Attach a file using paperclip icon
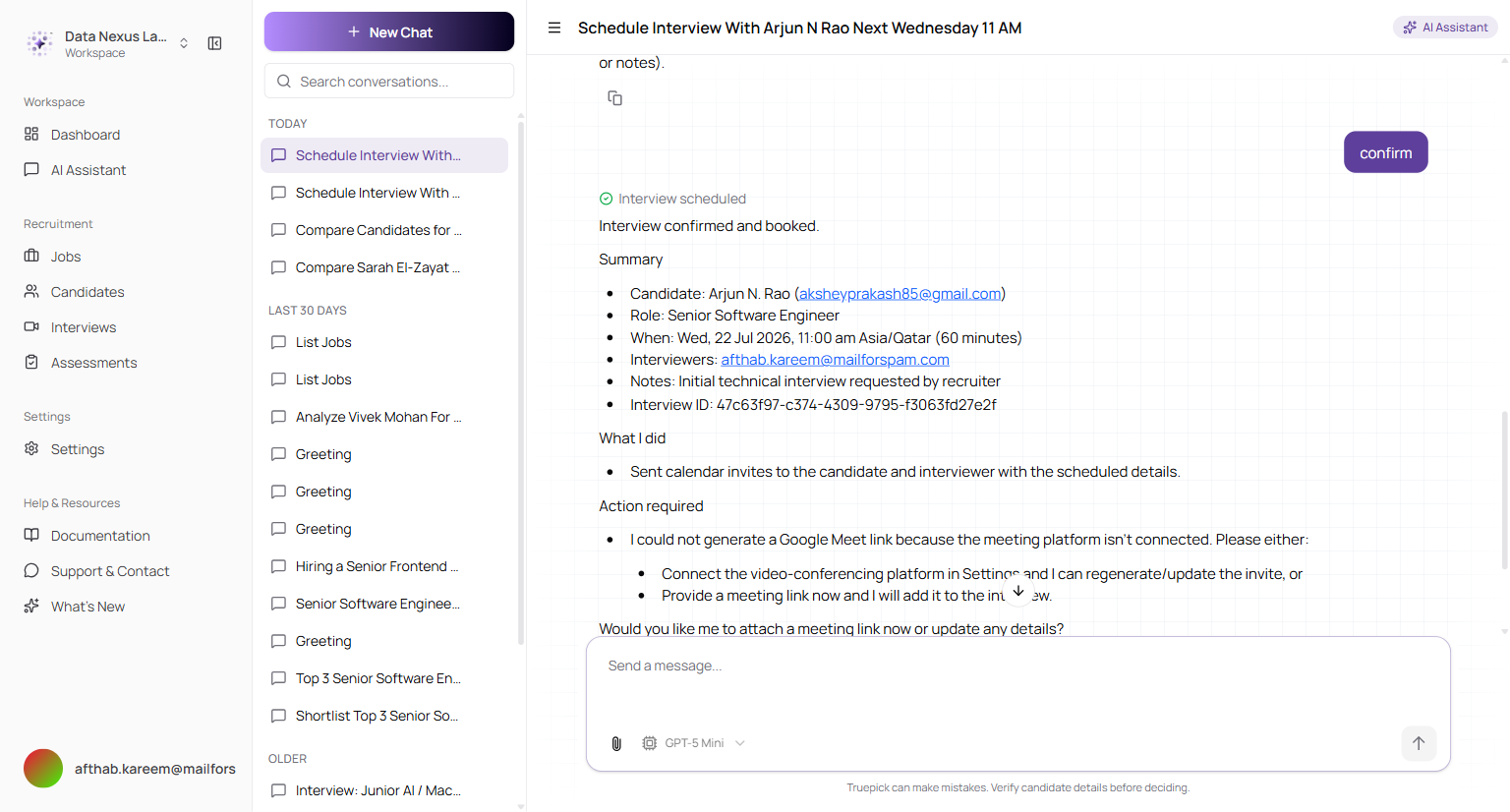 (616, 743)
